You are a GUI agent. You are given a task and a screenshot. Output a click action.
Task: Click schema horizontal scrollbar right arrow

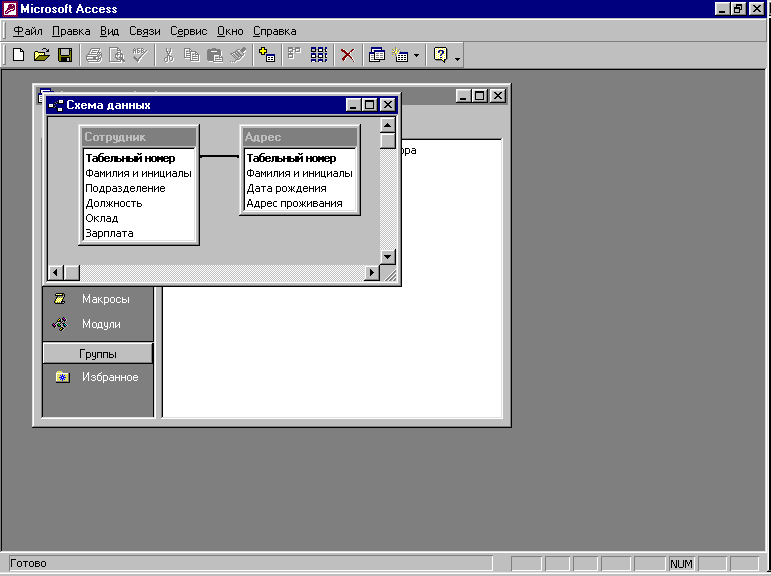[x=372, y=272]
